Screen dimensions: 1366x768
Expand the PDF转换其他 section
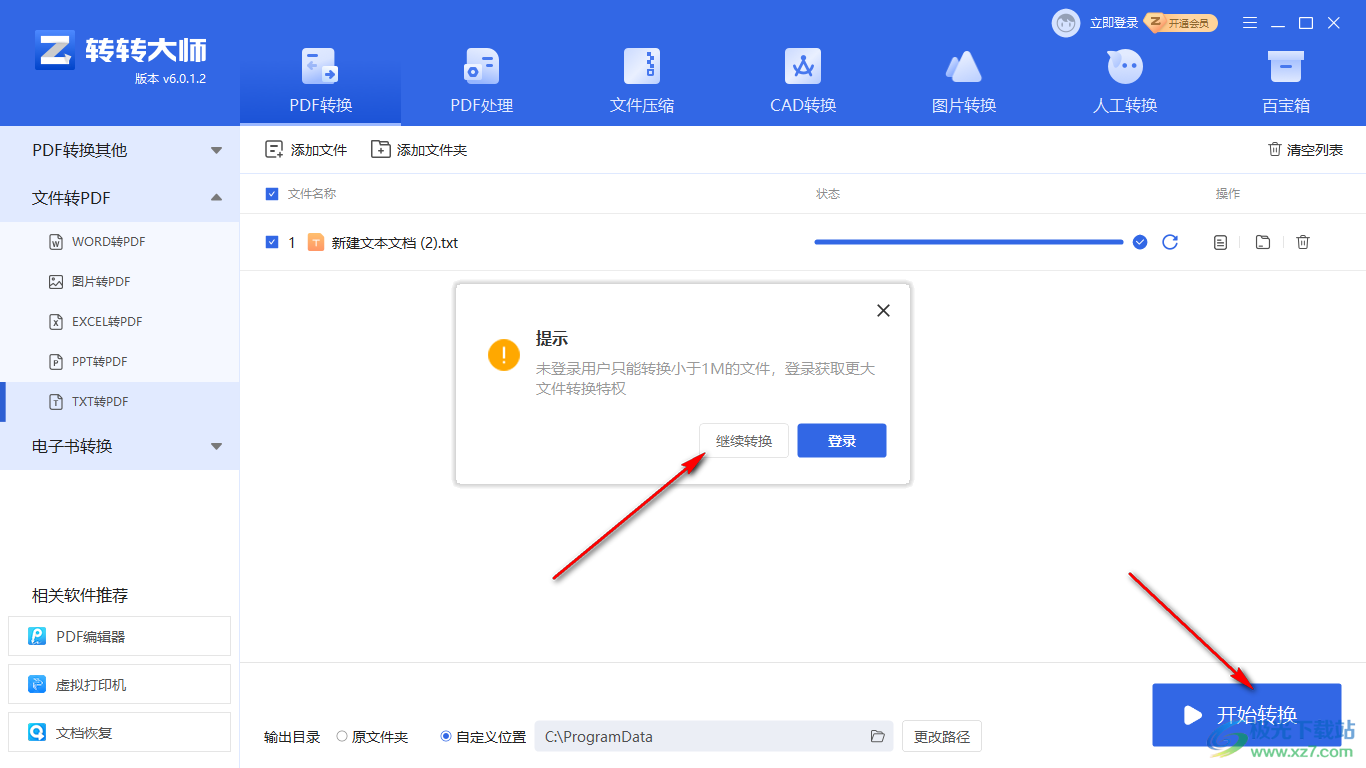120,150
